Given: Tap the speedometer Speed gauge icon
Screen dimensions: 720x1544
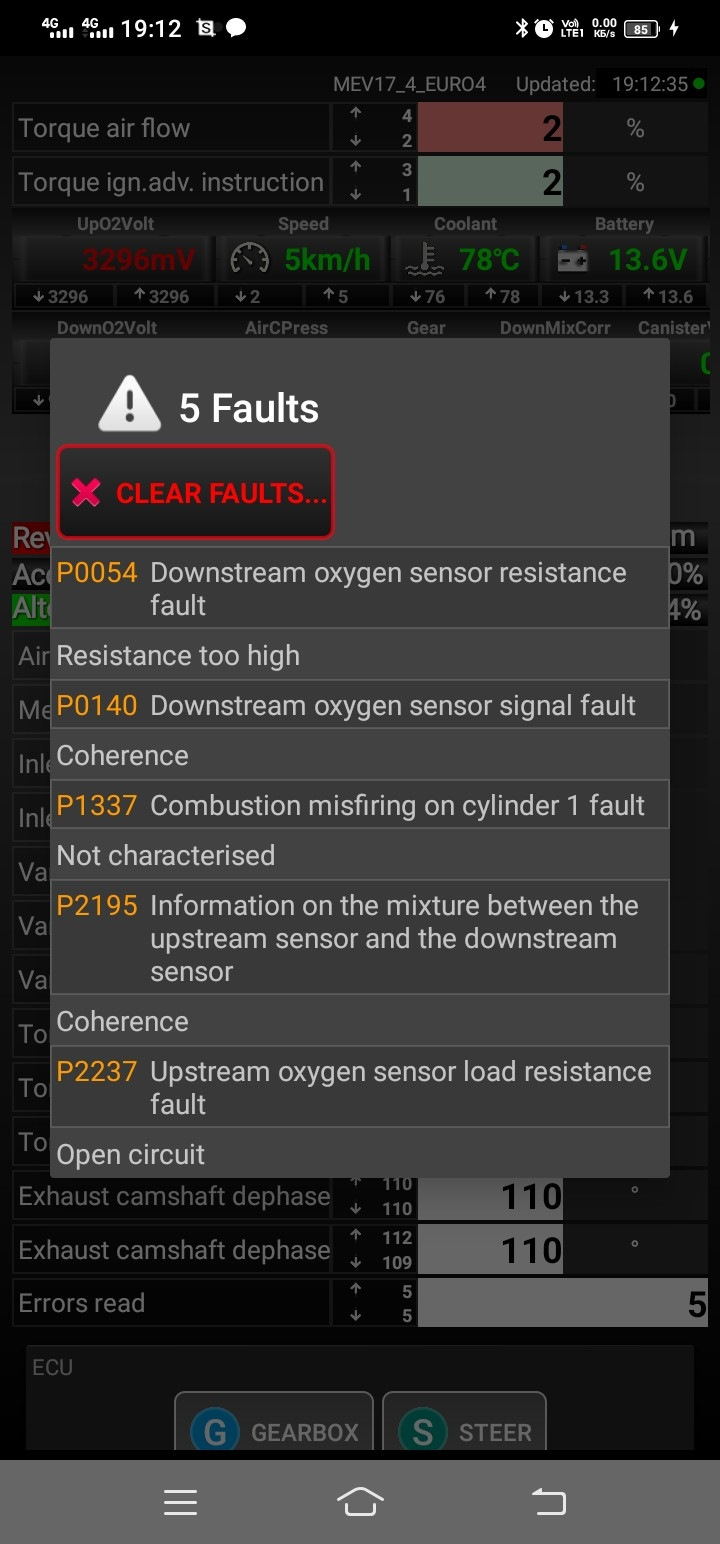Looking at the screenshot, I should click(x=249, y=260).
